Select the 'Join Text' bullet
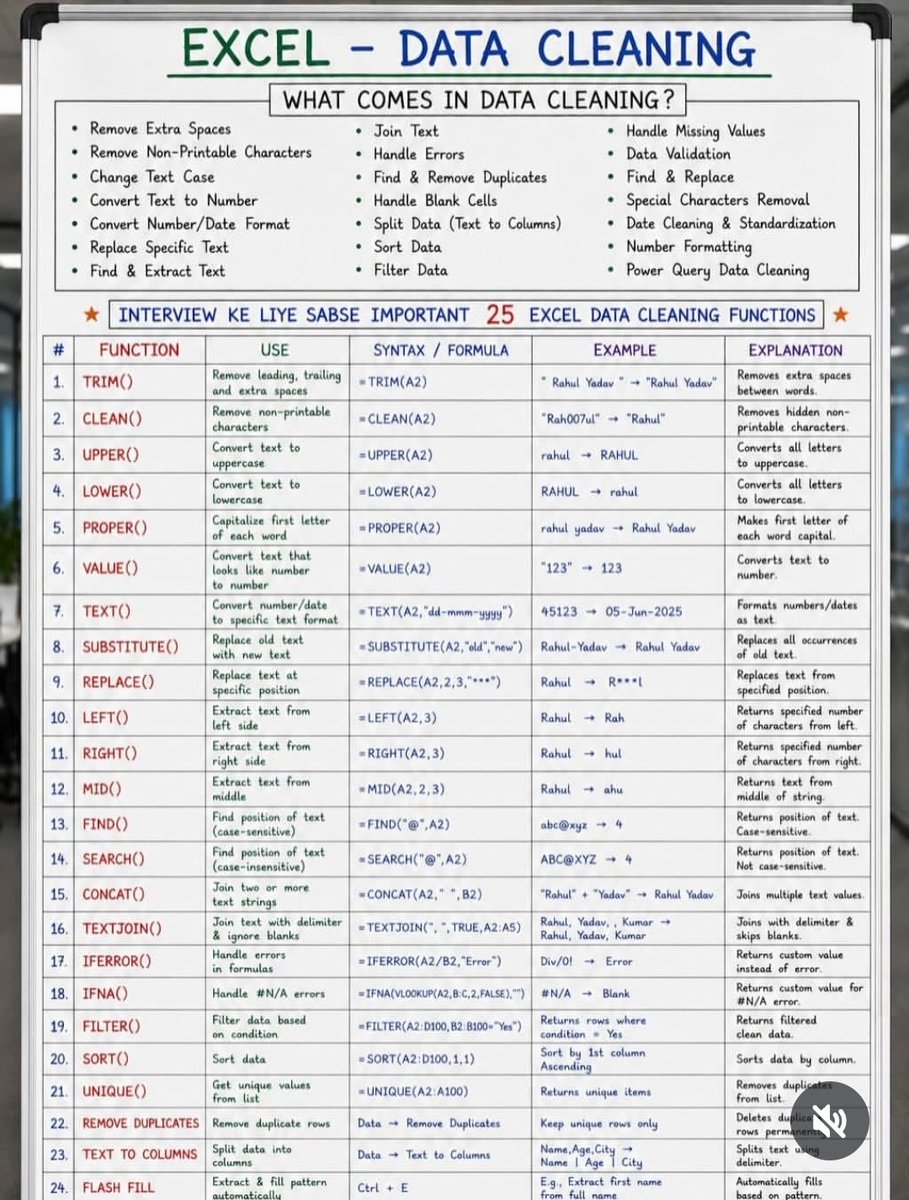The height and width of the screenshot is (1200, 909). click(x=406, y=131)
